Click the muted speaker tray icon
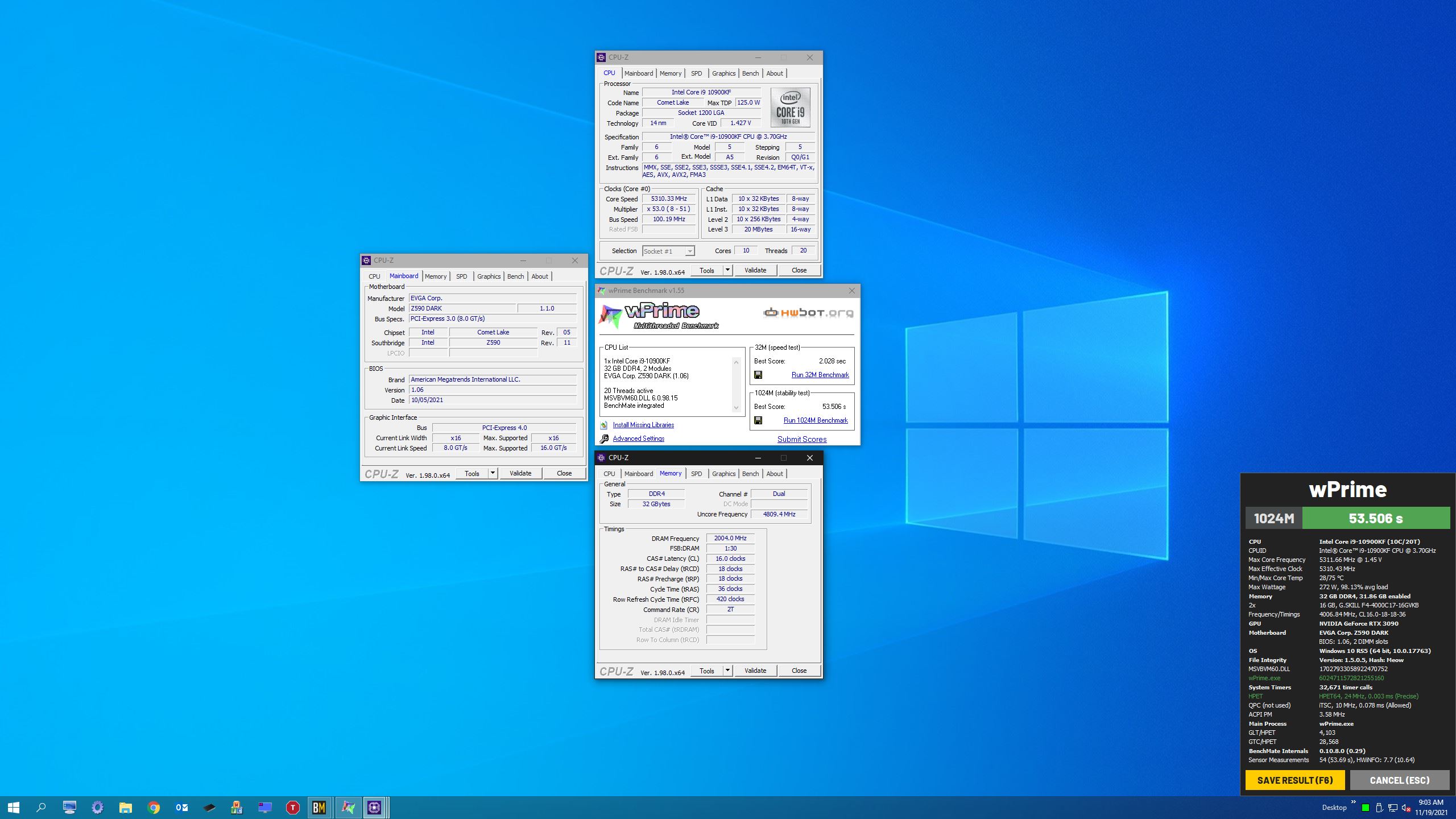Viewport: 1456px width, 819px height. [x=1406, y=808]
